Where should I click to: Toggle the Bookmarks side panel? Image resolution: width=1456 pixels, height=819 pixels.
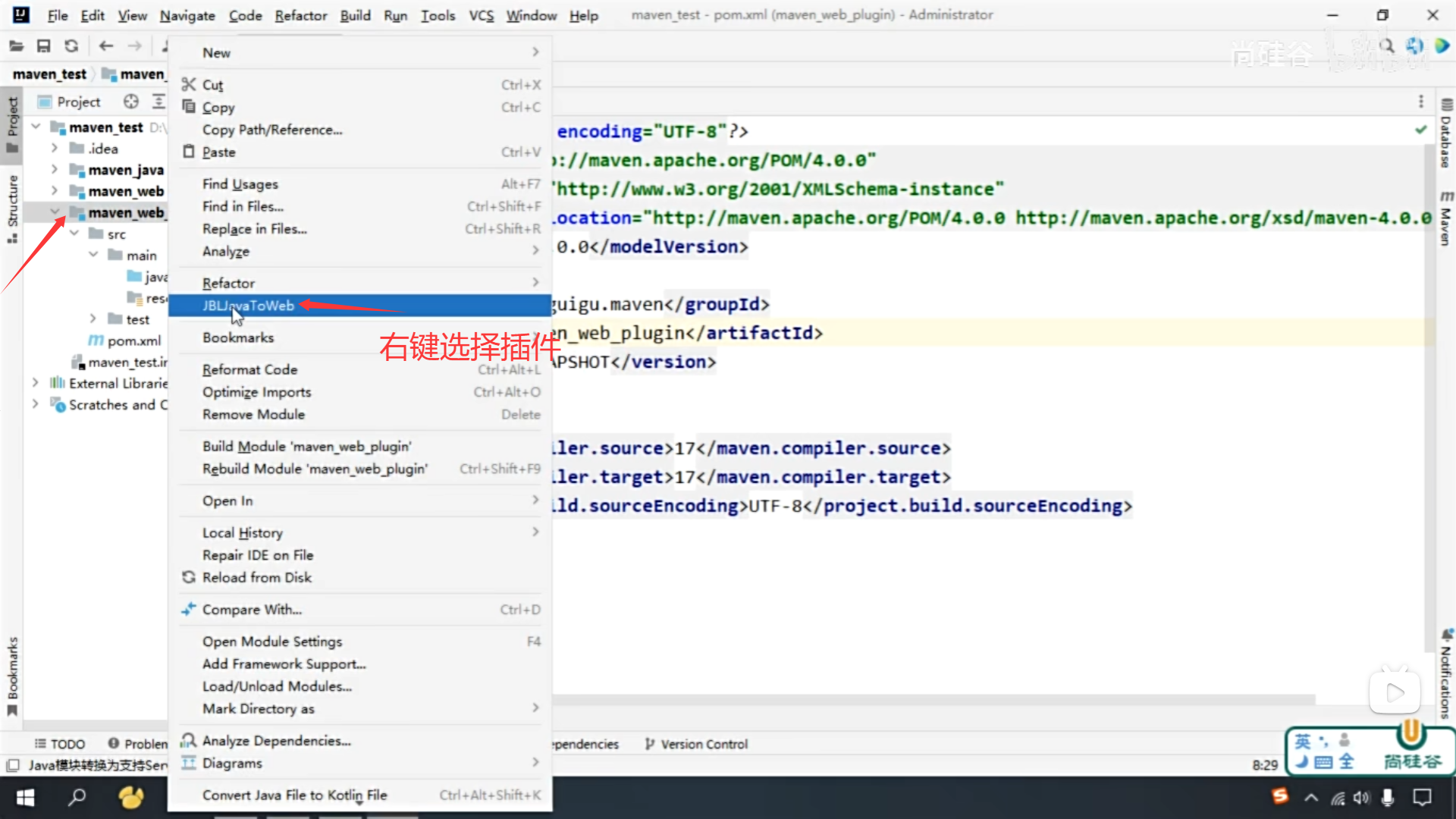13,675
